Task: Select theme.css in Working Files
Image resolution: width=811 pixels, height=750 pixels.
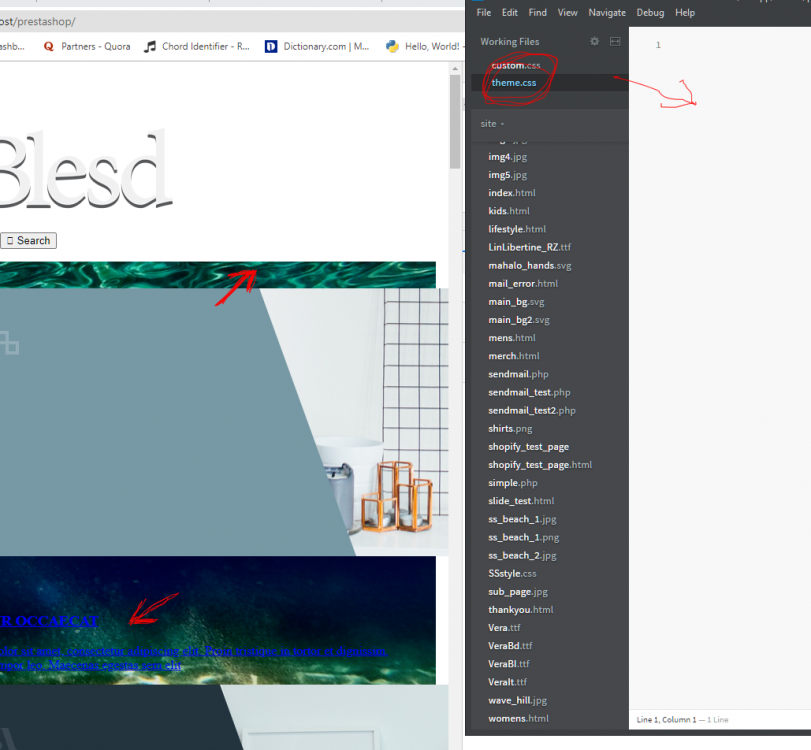Action: 514,82
